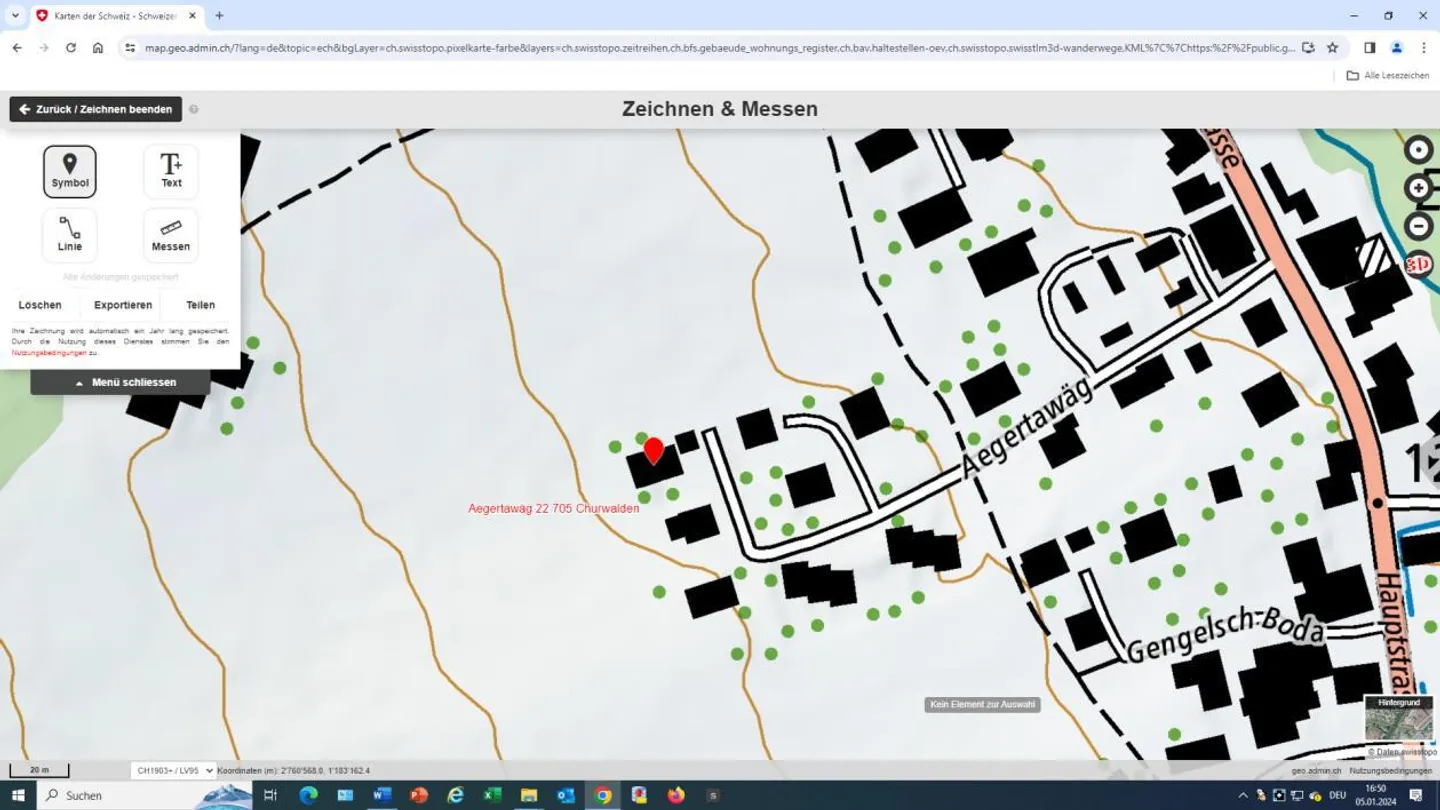This screenshot has height=810, width=1440.
Task: Zoom in with the plus button
Action: point(1418,188)
